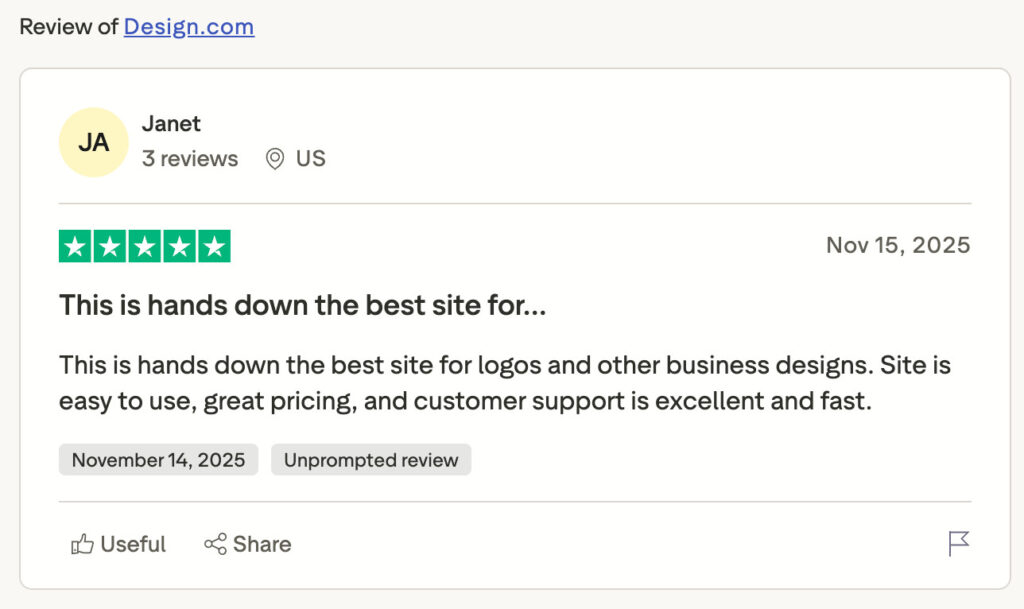The image size is (1024, 609).
Task: Click the yellow JA avatar circle
Action: tap(94, 142)
